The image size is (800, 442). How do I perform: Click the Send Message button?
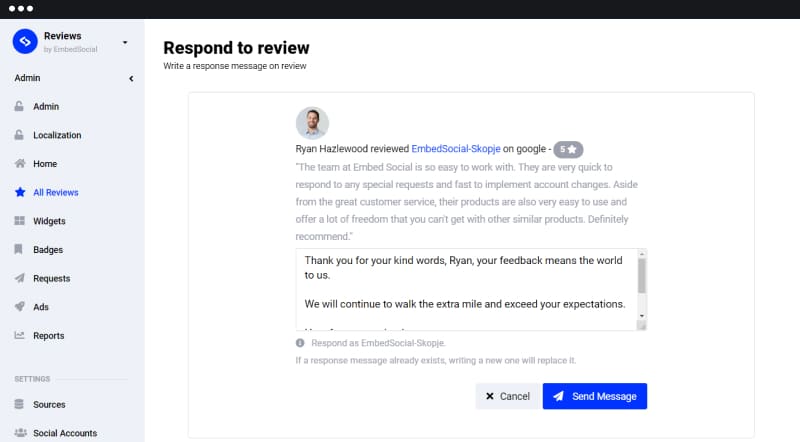(x=595, y=396)
